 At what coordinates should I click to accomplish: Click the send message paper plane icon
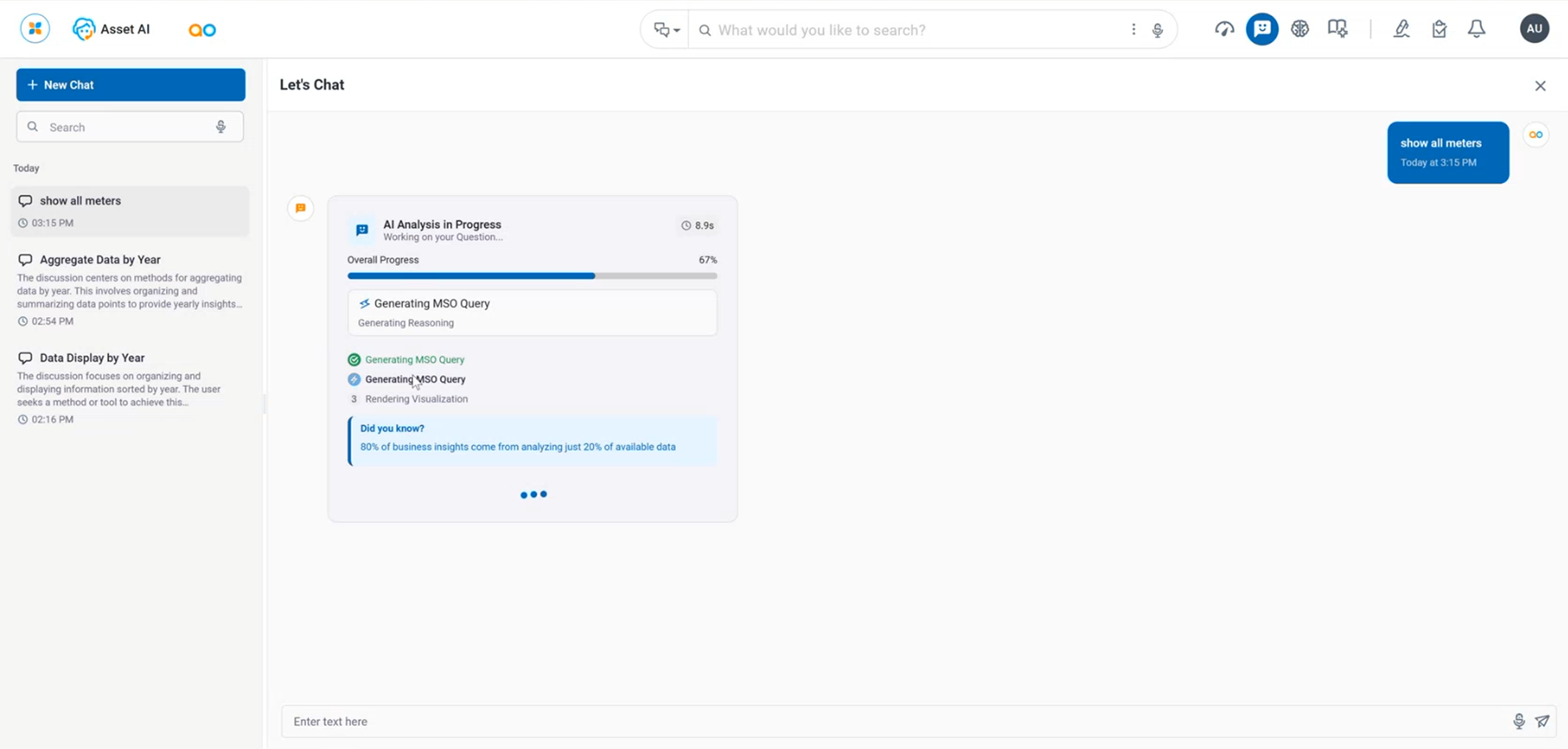[1542, 721]
